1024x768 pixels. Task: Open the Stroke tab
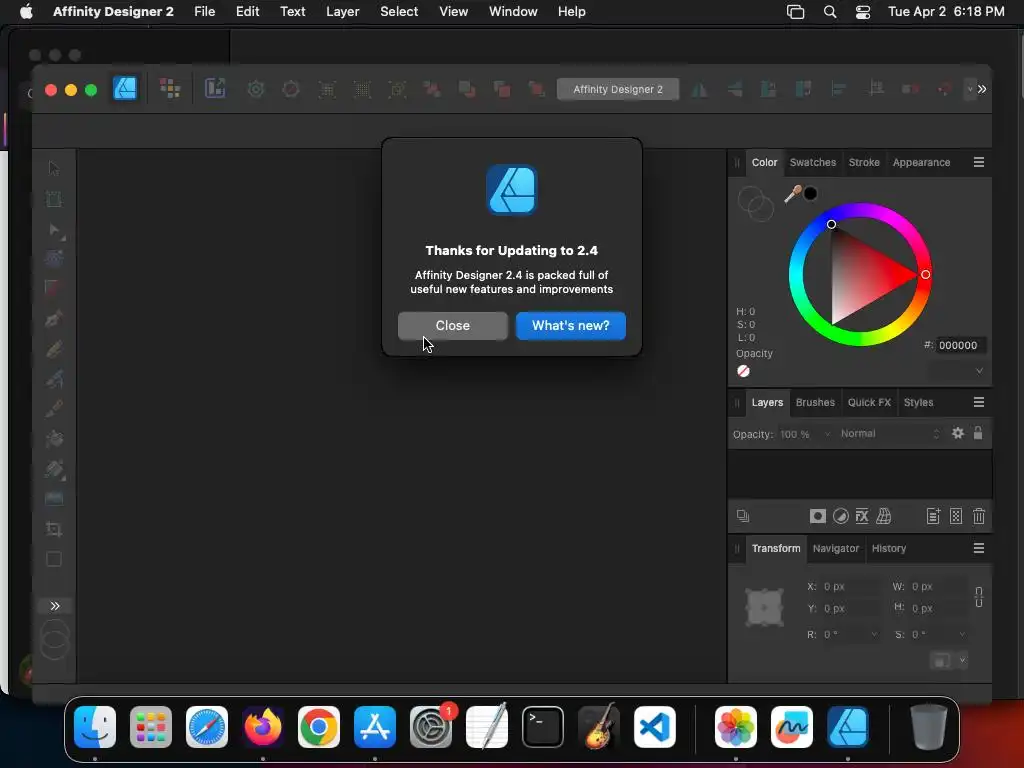(864, 162)
